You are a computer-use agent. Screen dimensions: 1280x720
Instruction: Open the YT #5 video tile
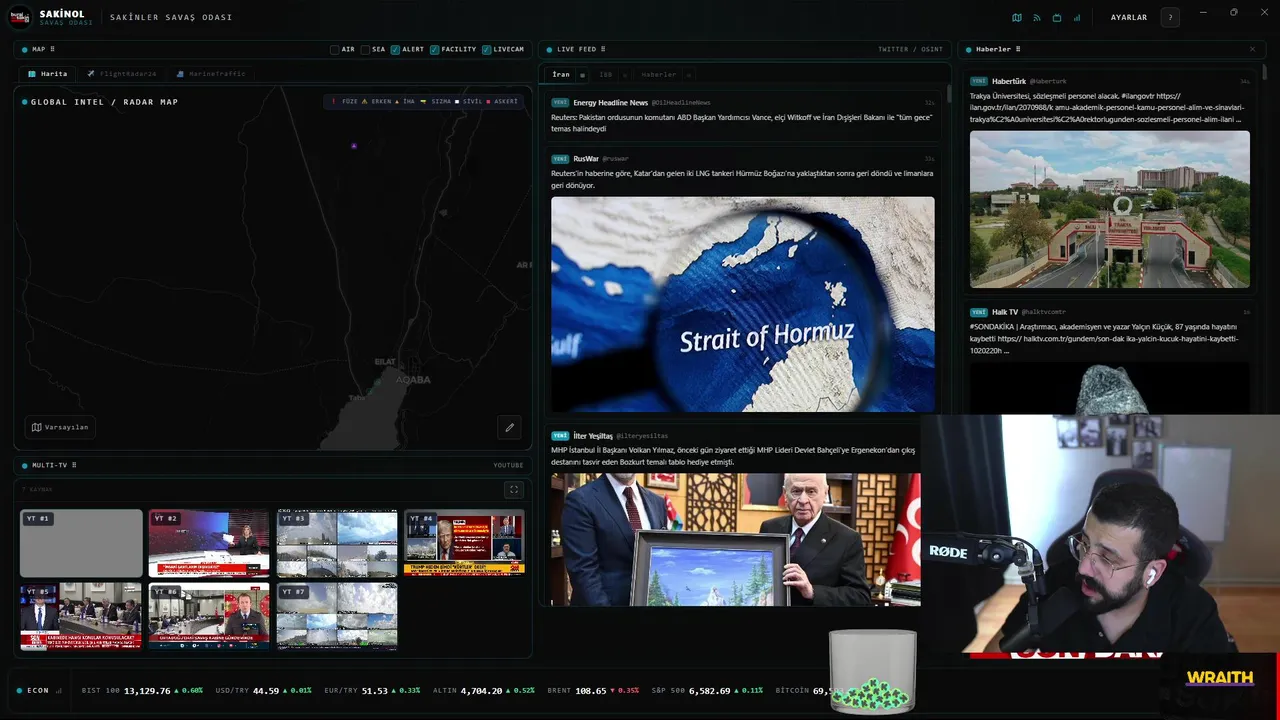pyautogui.click(x=81, y=617)
